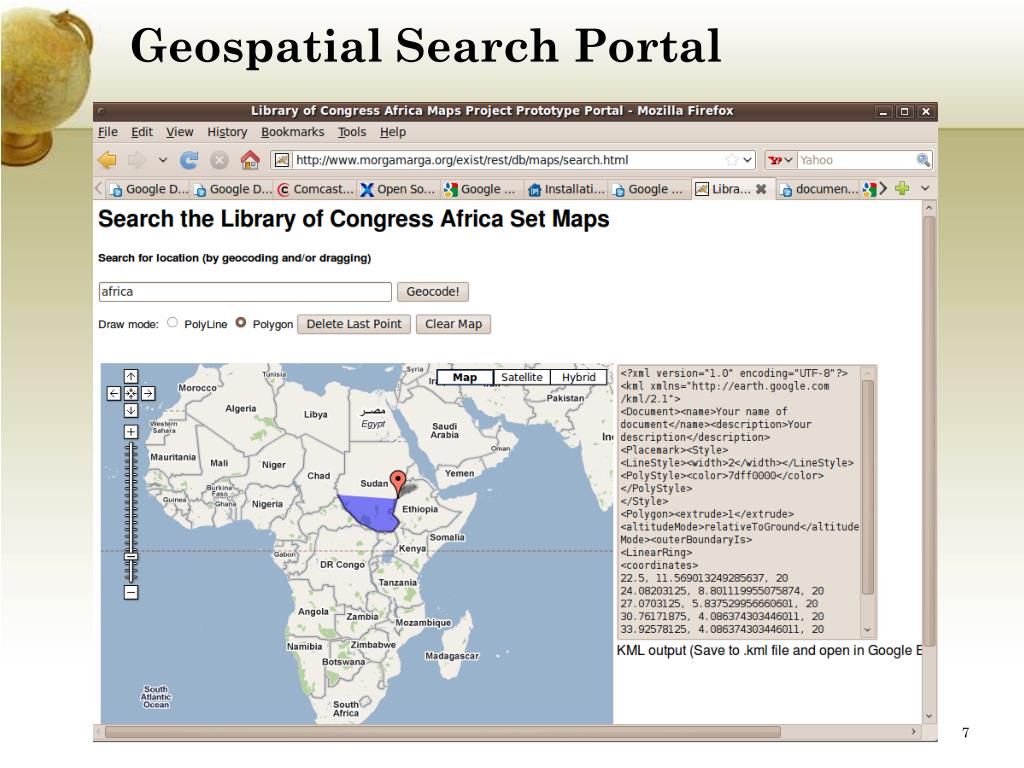
Task: Click the page horizontal scrollbar
Action: pyautogui.click(x=443, y=732)
